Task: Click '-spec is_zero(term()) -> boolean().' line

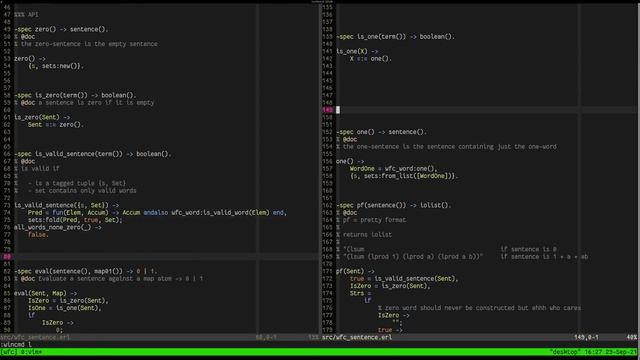Action: [75, 96]
